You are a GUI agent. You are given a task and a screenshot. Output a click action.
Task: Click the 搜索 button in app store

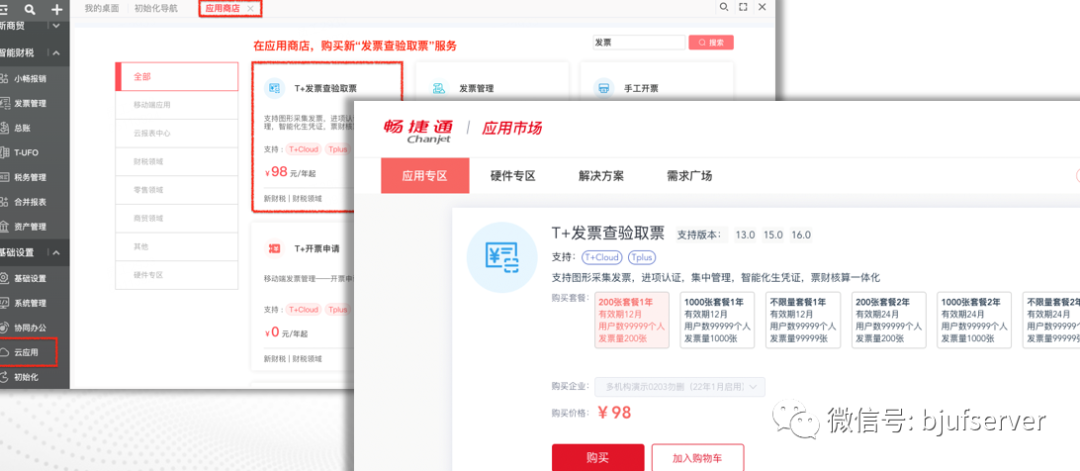pyautogui.click(x=711, y=43)
